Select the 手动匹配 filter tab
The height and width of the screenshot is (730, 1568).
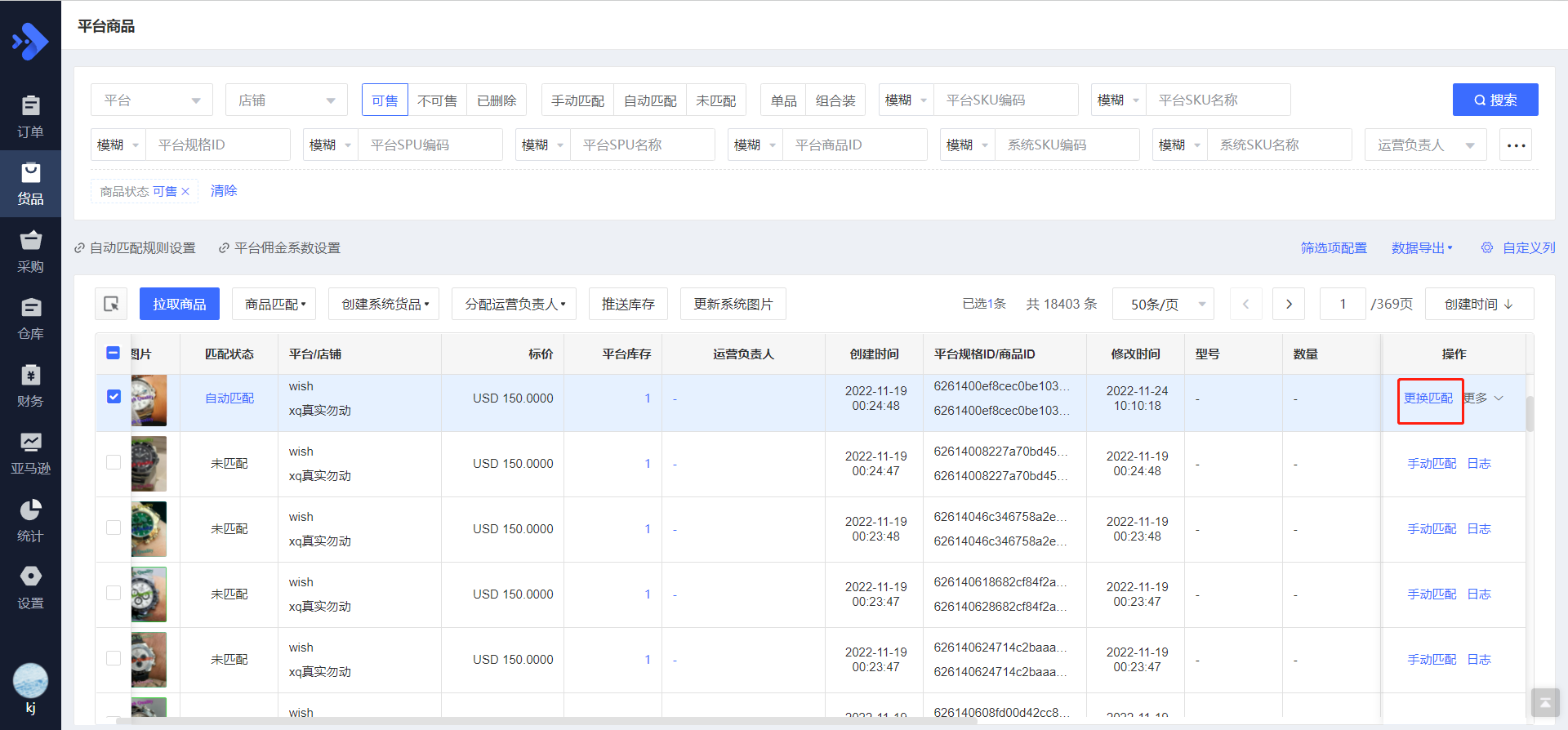click(x=577, y=100)
